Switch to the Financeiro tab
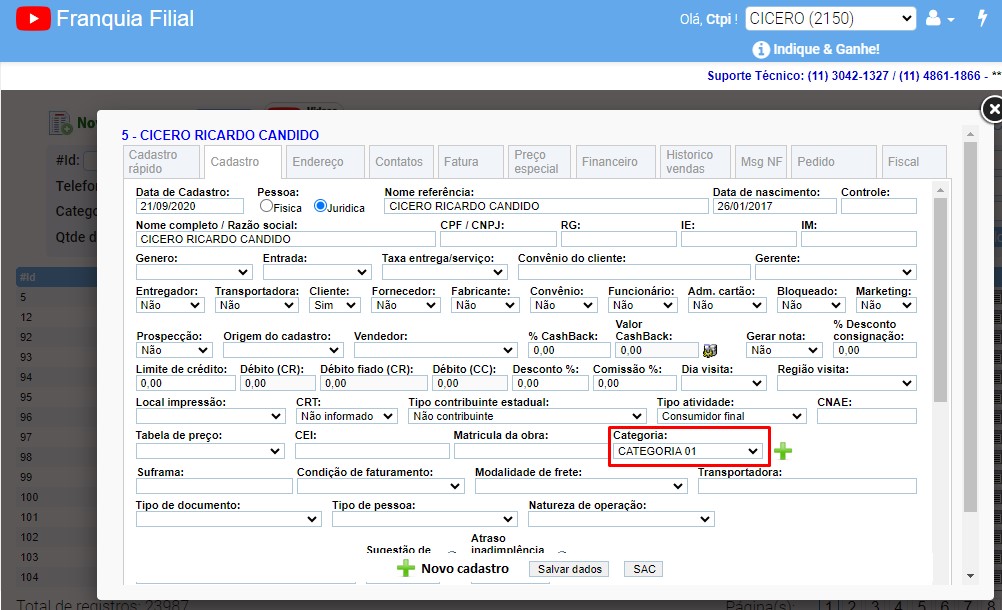Screen dimensions: 1002x610 [615, 162]
